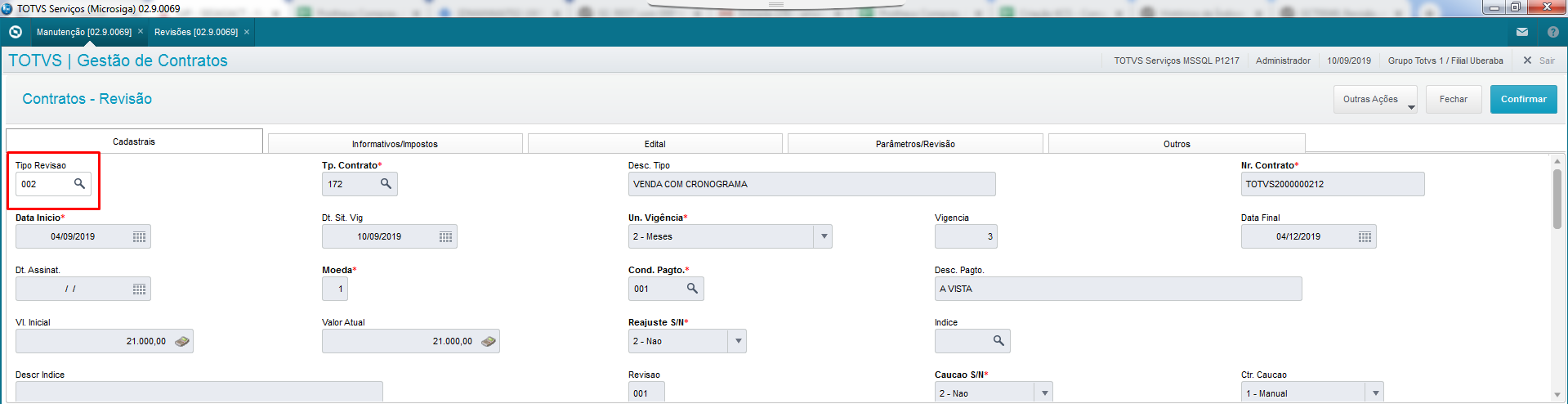The width and height of the screenshot is (1568, 404).
Task: Open the Indice search lookup
Action: coord(998,341)
